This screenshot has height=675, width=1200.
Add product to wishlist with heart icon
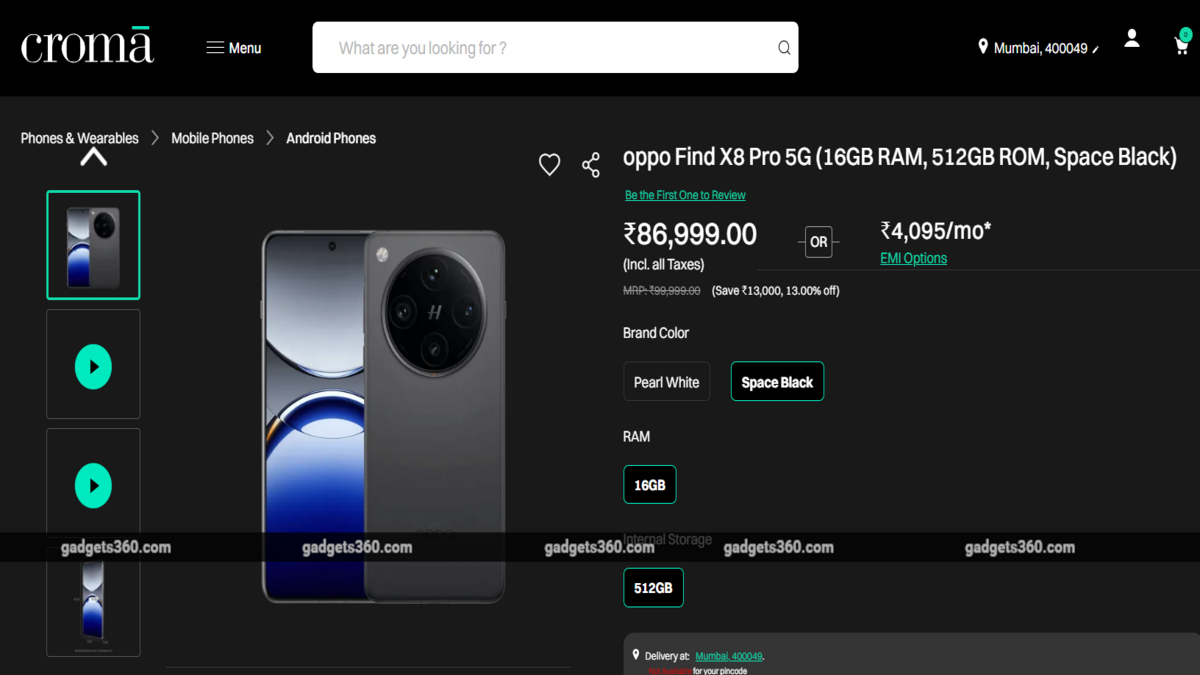[549, 165]
